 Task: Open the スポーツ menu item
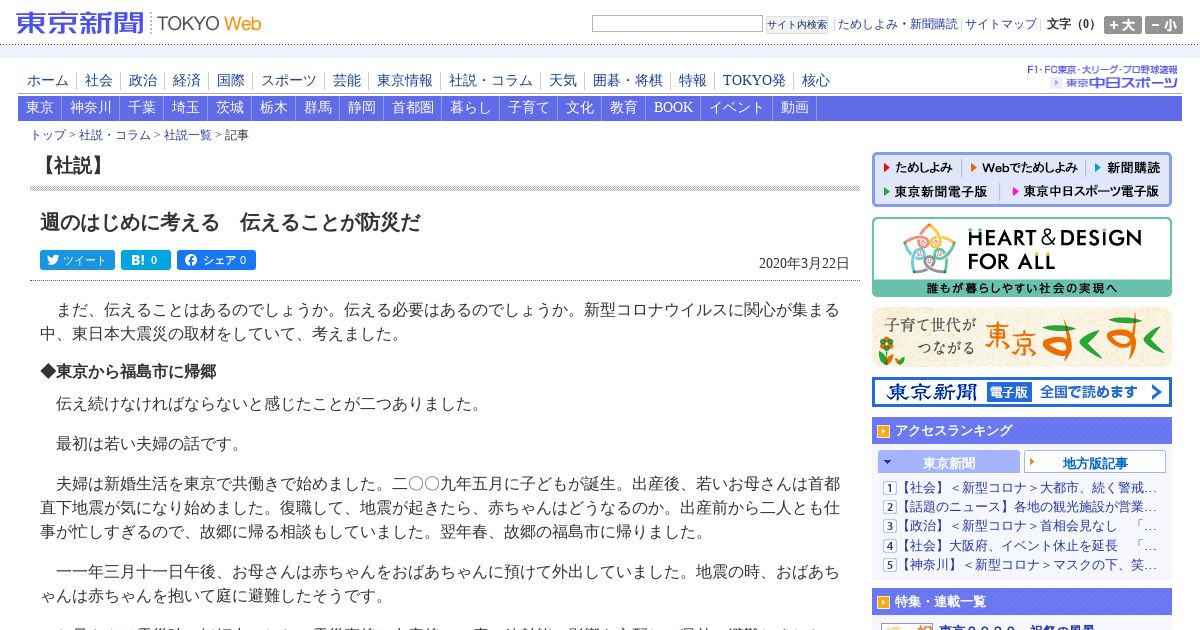tap(289, 81)
